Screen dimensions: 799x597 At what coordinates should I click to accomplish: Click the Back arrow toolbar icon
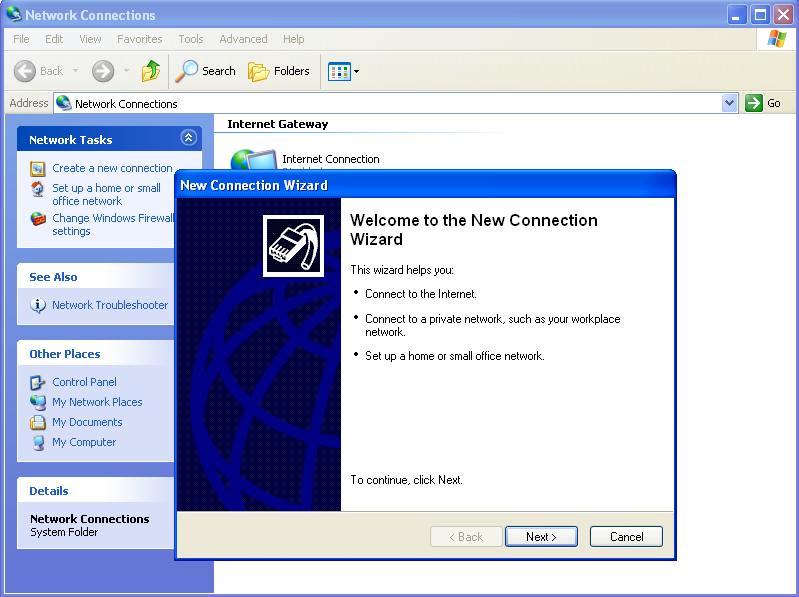pos(24,71)
